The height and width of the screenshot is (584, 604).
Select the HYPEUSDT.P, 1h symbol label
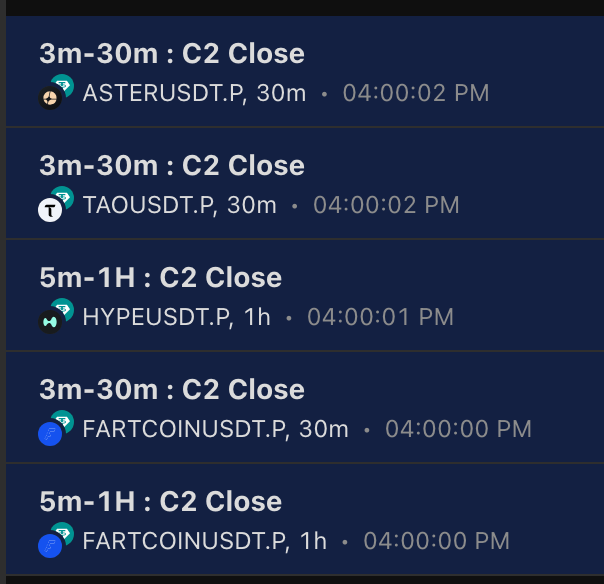click(176, 318)
